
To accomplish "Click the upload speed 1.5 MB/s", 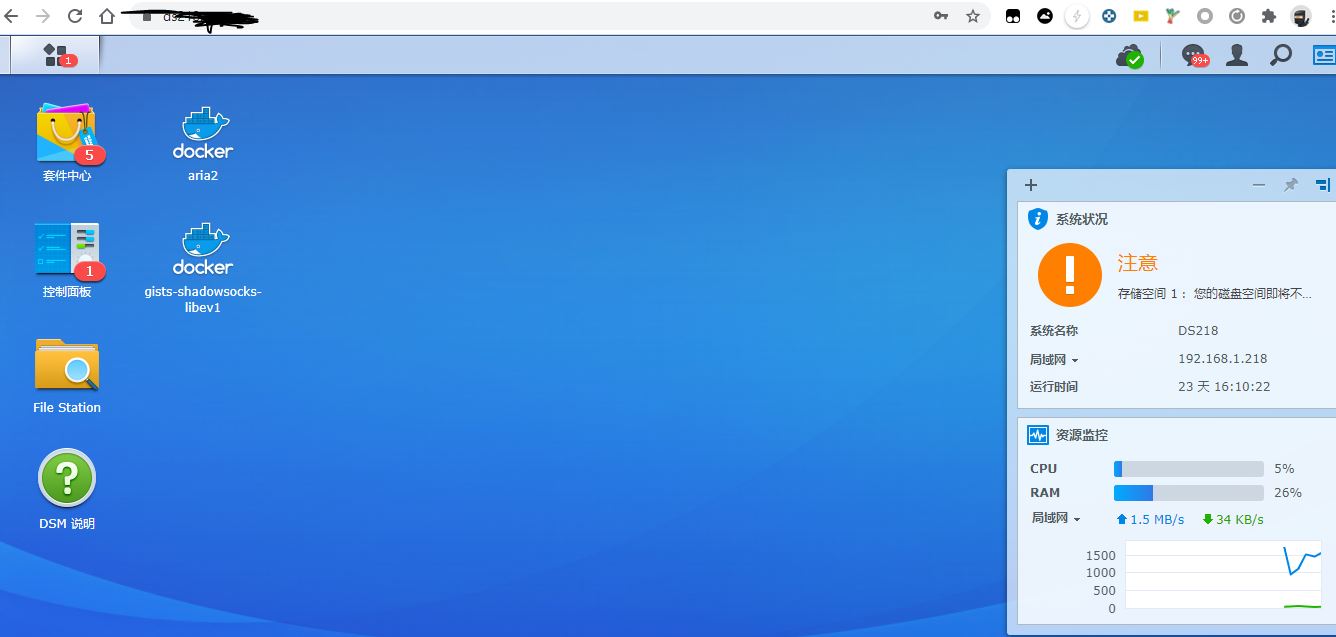I will [x=1150, y=519].
